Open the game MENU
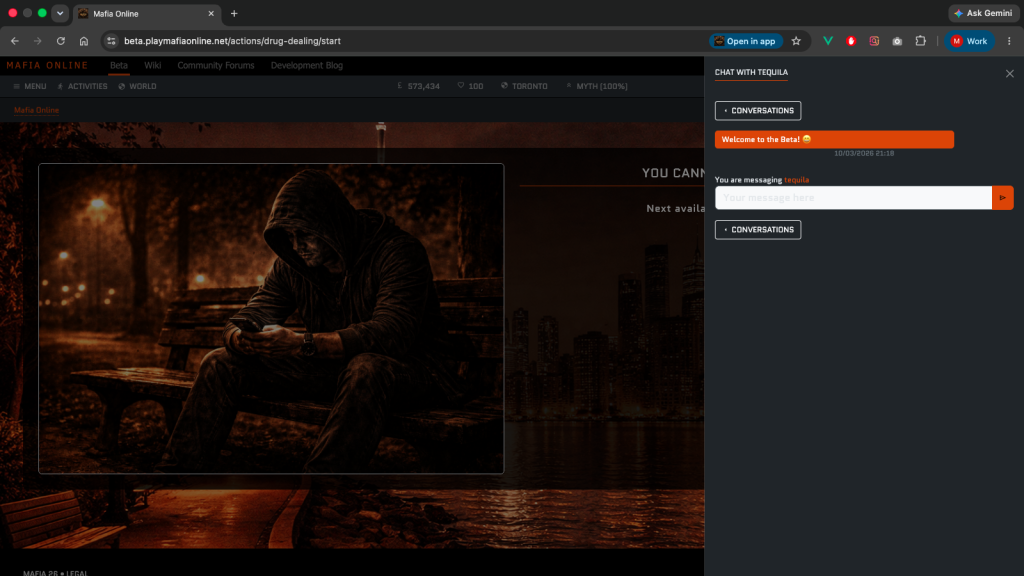 (30, 86)
